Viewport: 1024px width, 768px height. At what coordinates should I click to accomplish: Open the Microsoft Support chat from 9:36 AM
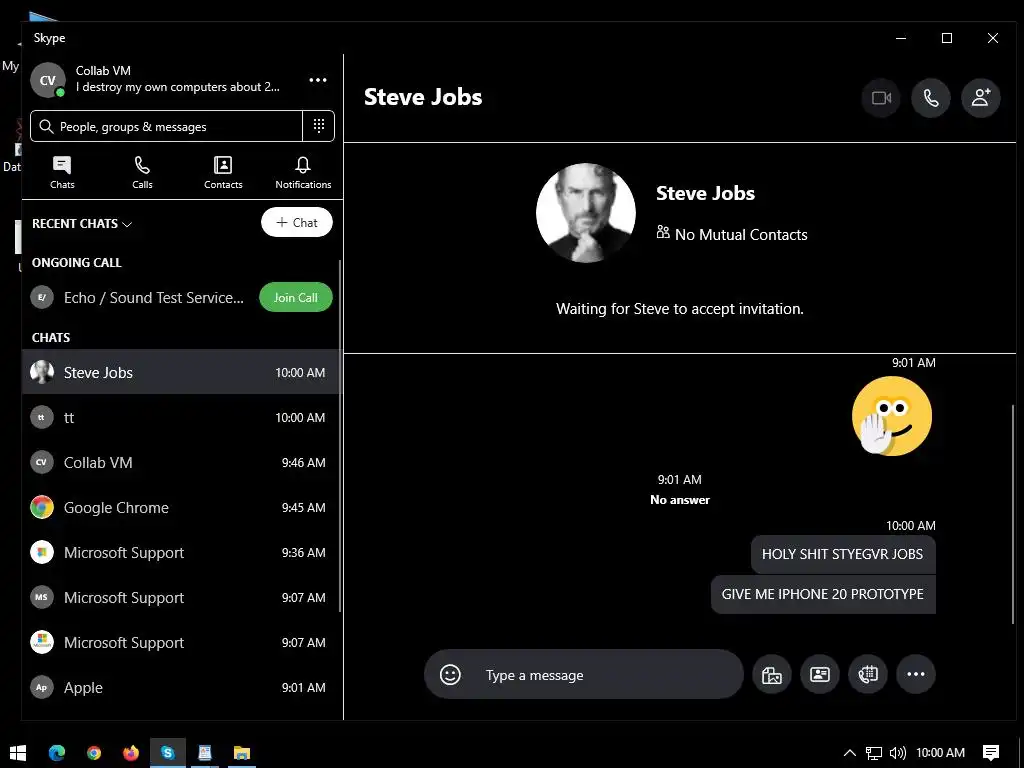(181, 552)
